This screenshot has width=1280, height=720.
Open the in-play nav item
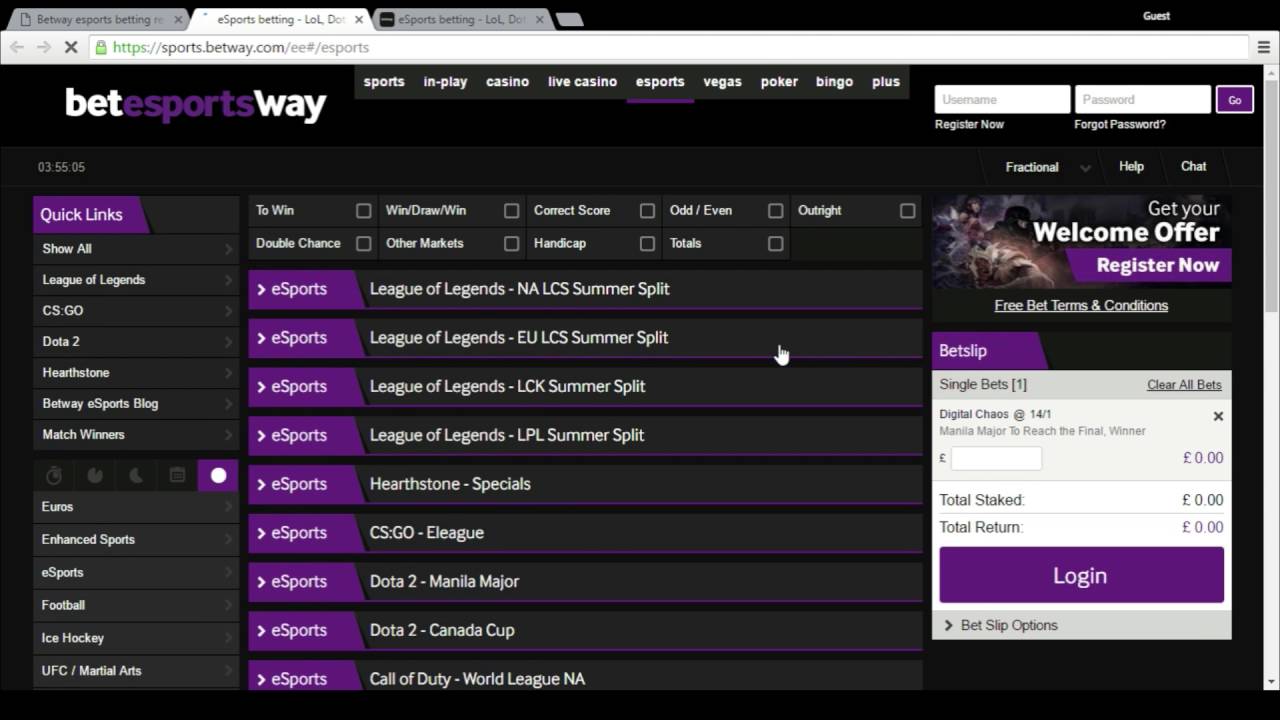coord(445,82)
